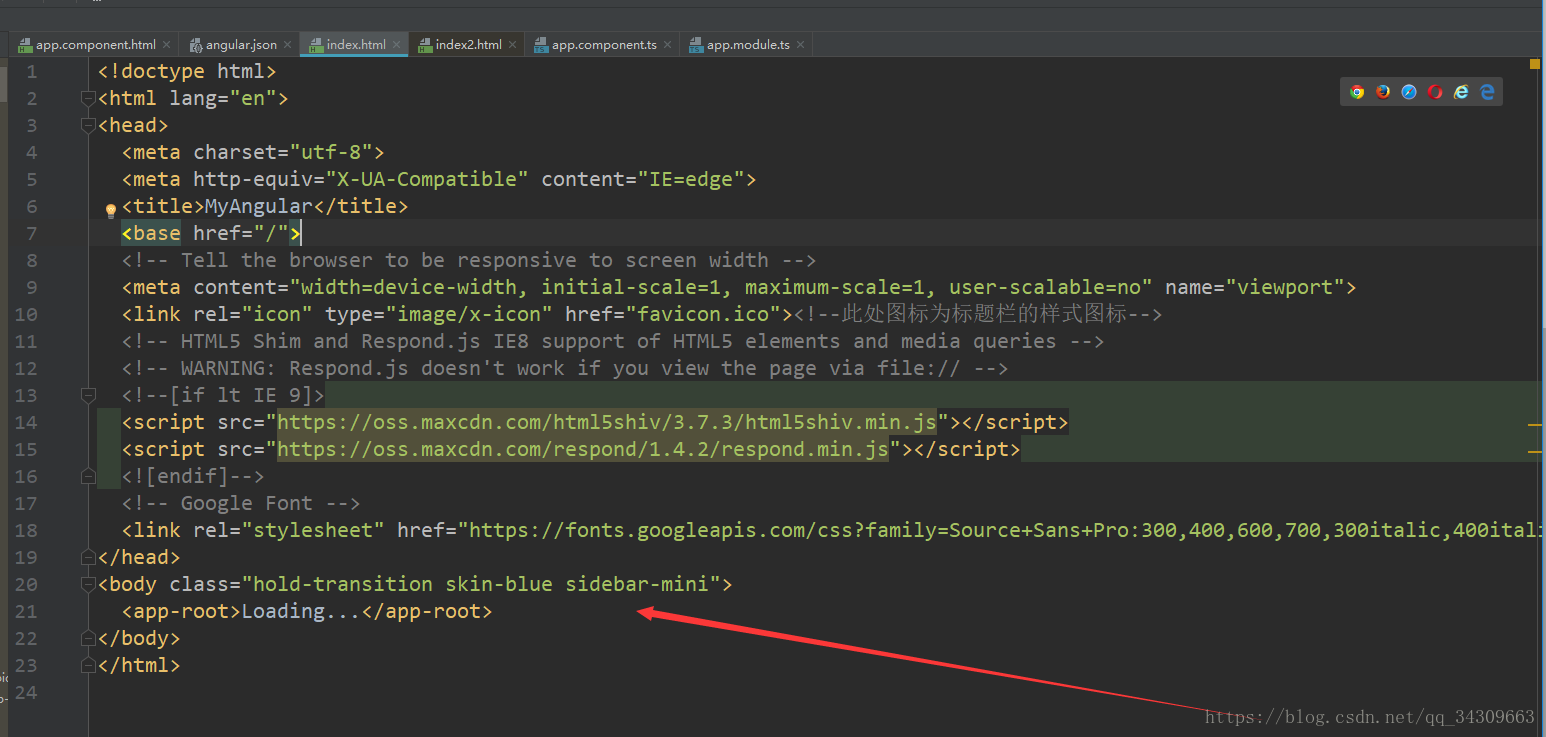Image resolution: width=1546 pixels, height=737 pixels.
Task: Click the Loading... text in app-root
Action: (301, 611)
